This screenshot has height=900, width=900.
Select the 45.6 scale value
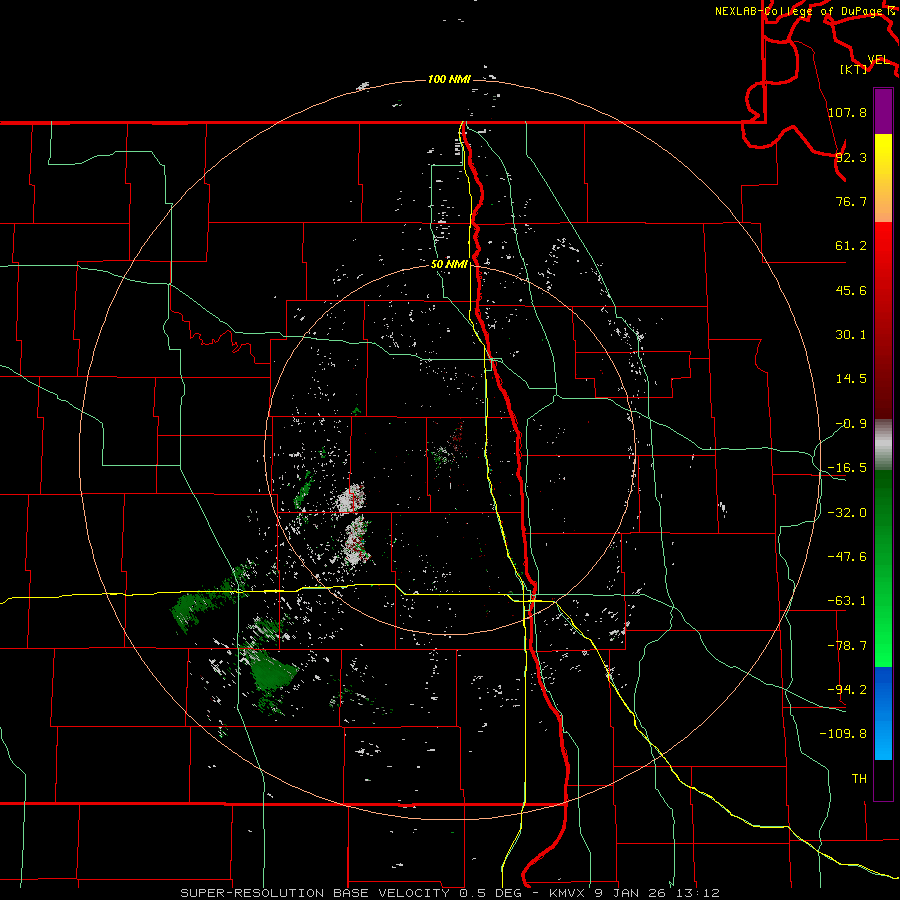(851, 290)
